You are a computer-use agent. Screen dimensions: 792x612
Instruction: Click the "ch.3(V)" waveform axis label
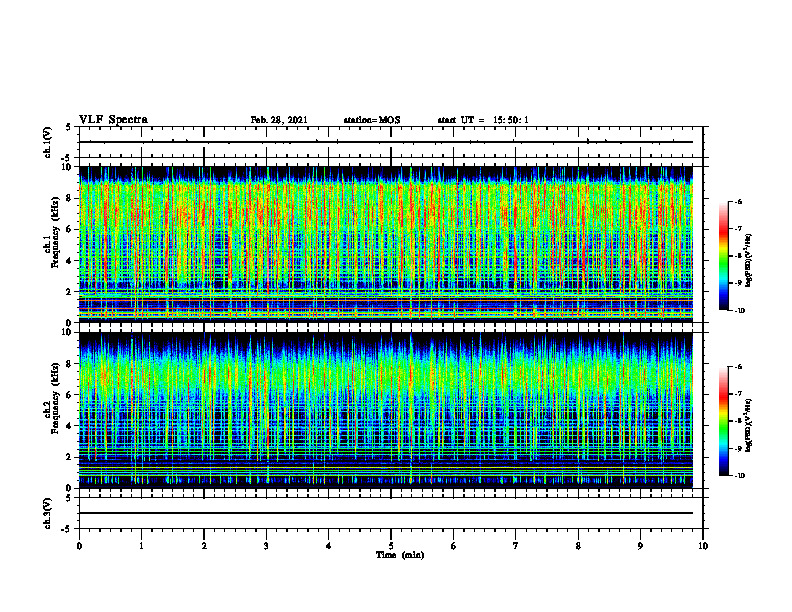point(47,513)
